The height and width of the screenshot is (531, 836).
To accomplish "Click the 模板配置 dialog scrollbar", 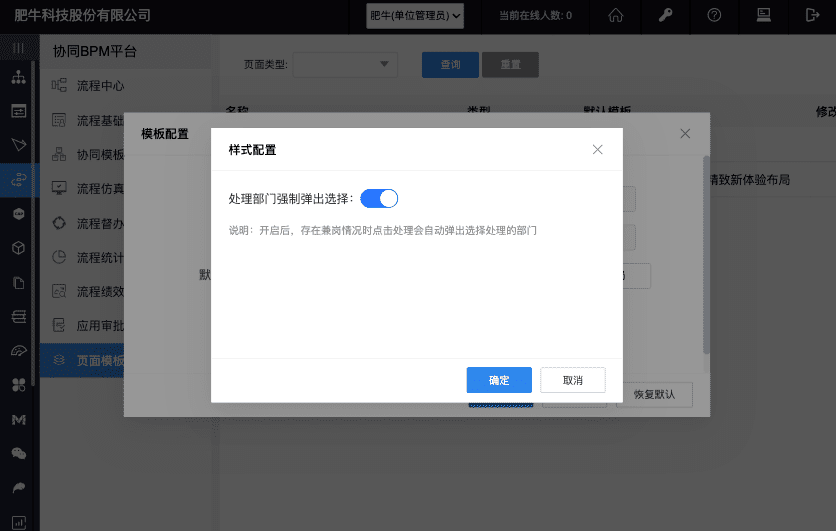I will click(706, 255).
